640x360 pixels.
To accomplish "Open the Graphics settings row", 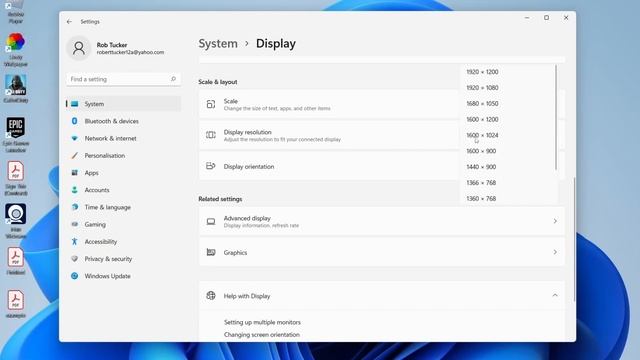I will [382, 252].
